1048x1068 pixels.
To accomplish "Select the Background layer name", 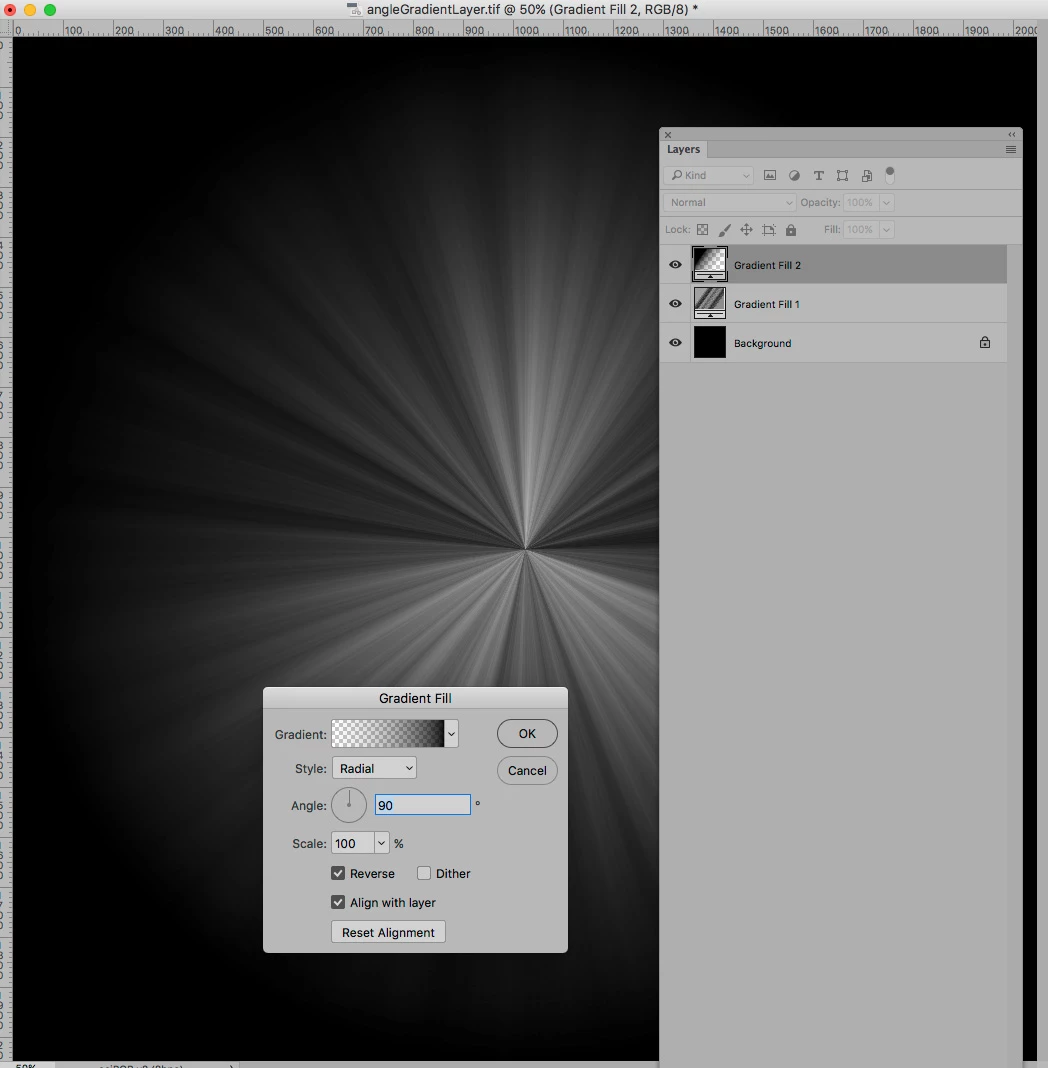I will [x=762, y=343].
